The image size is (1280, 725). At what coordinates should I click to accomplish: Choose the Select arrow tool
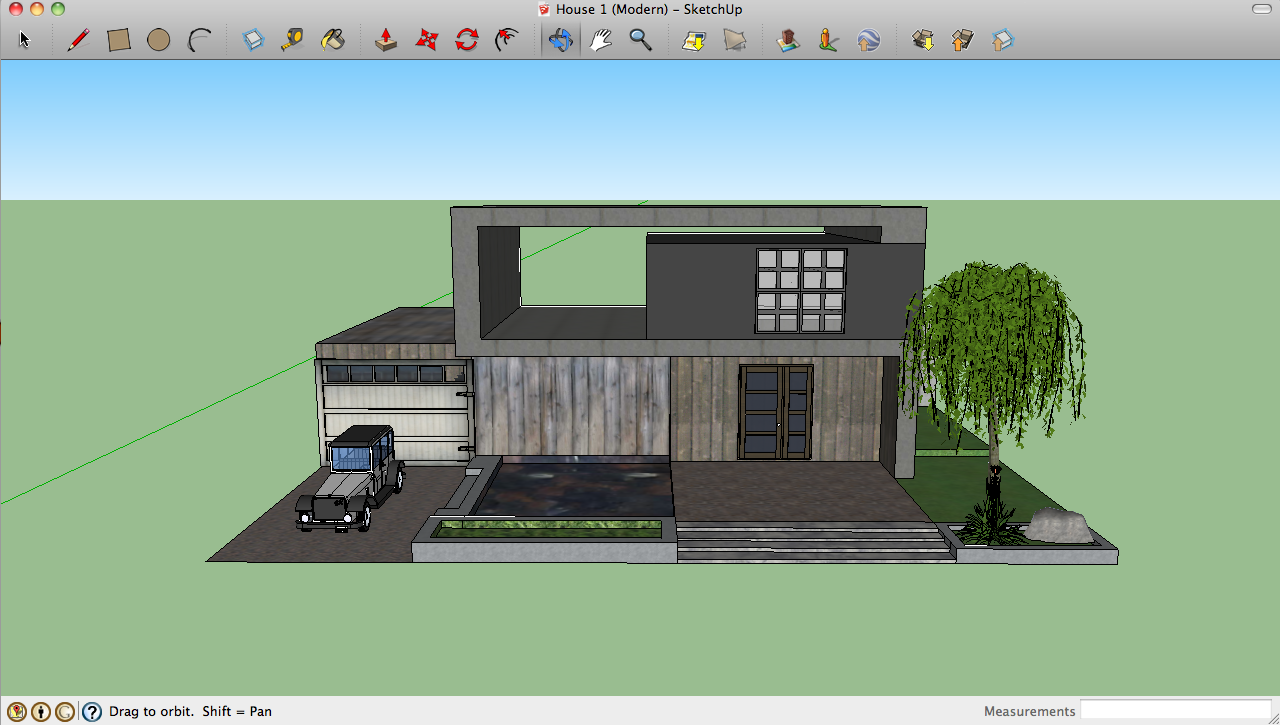pyautogui.click(x=25, y=40)
